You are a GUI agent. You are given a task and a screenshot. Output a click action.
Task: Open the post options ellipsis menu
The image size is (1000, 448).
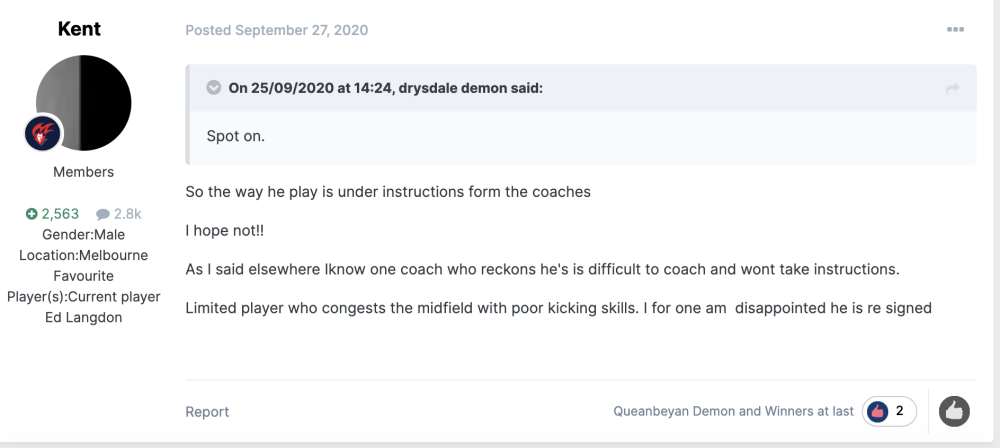(955, 30)
